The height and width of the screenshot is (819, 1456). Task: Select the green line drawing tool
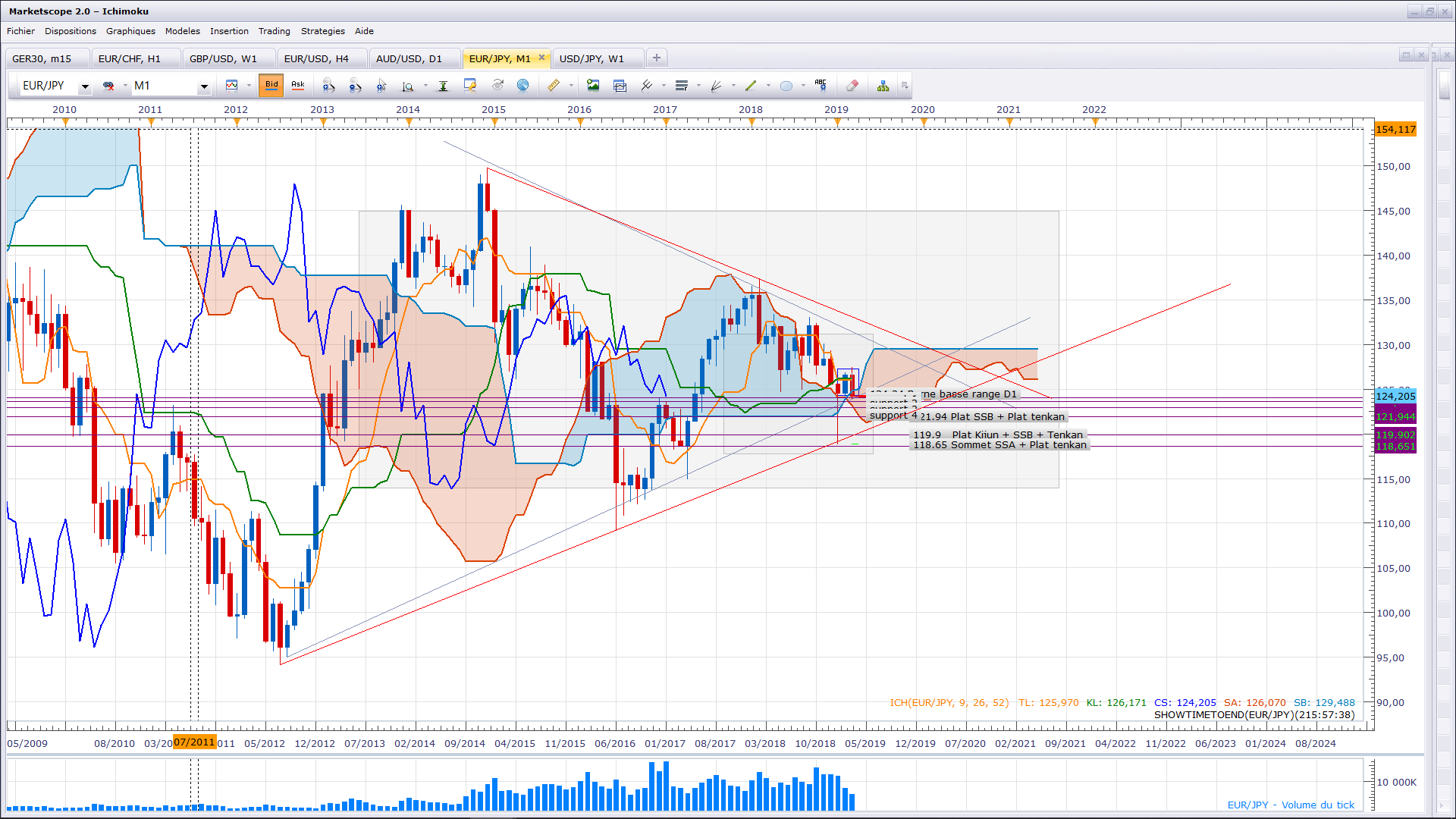tap(751, 86)
